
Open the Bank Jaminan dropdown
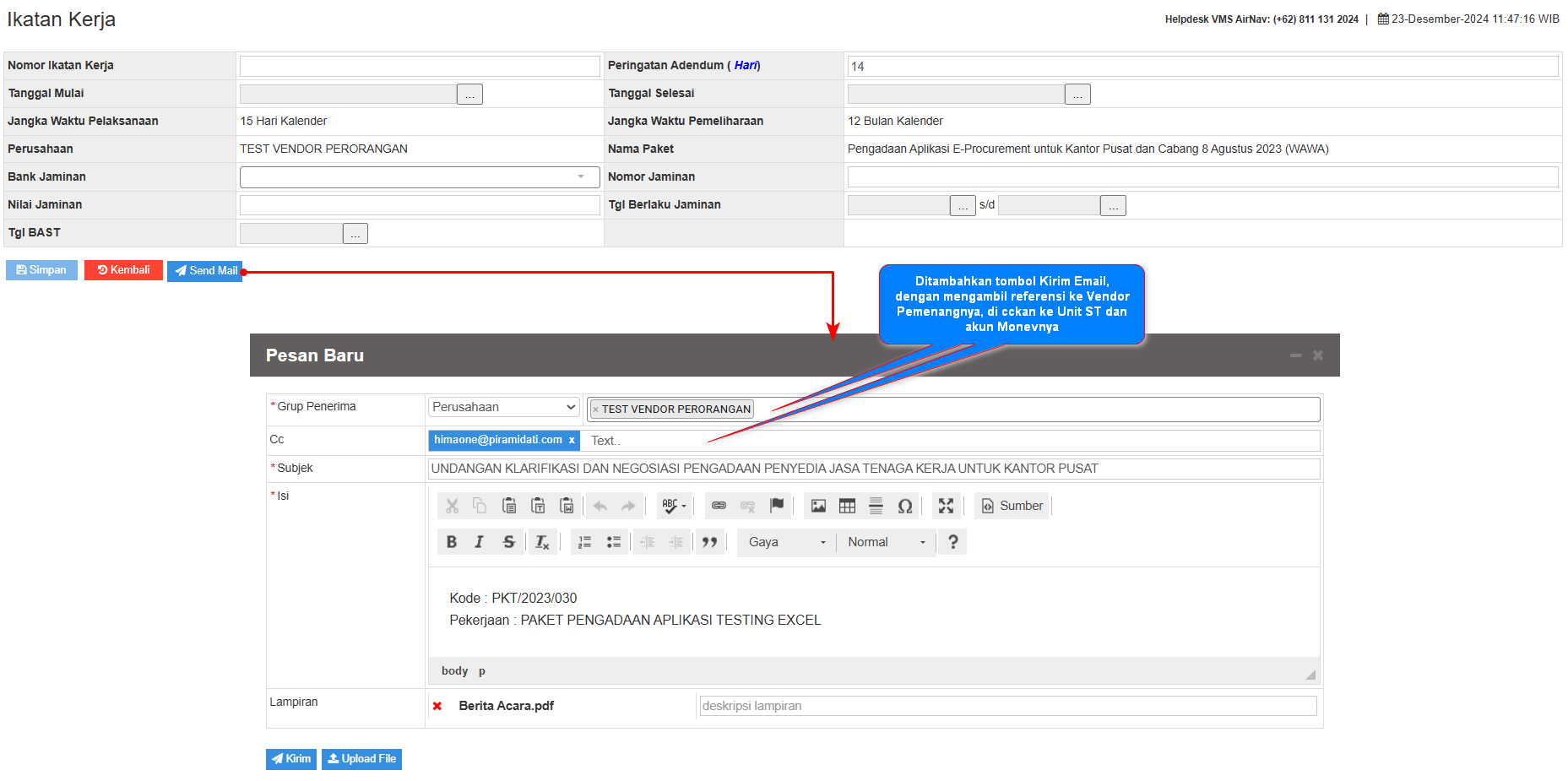coord(419,177)
